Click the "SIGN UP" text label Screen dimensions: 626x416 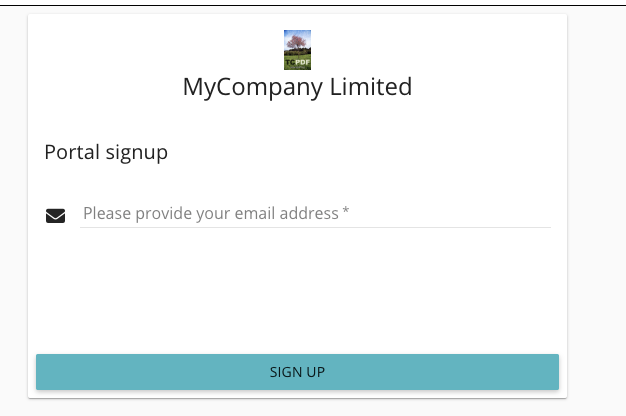(x=297, y=372)
